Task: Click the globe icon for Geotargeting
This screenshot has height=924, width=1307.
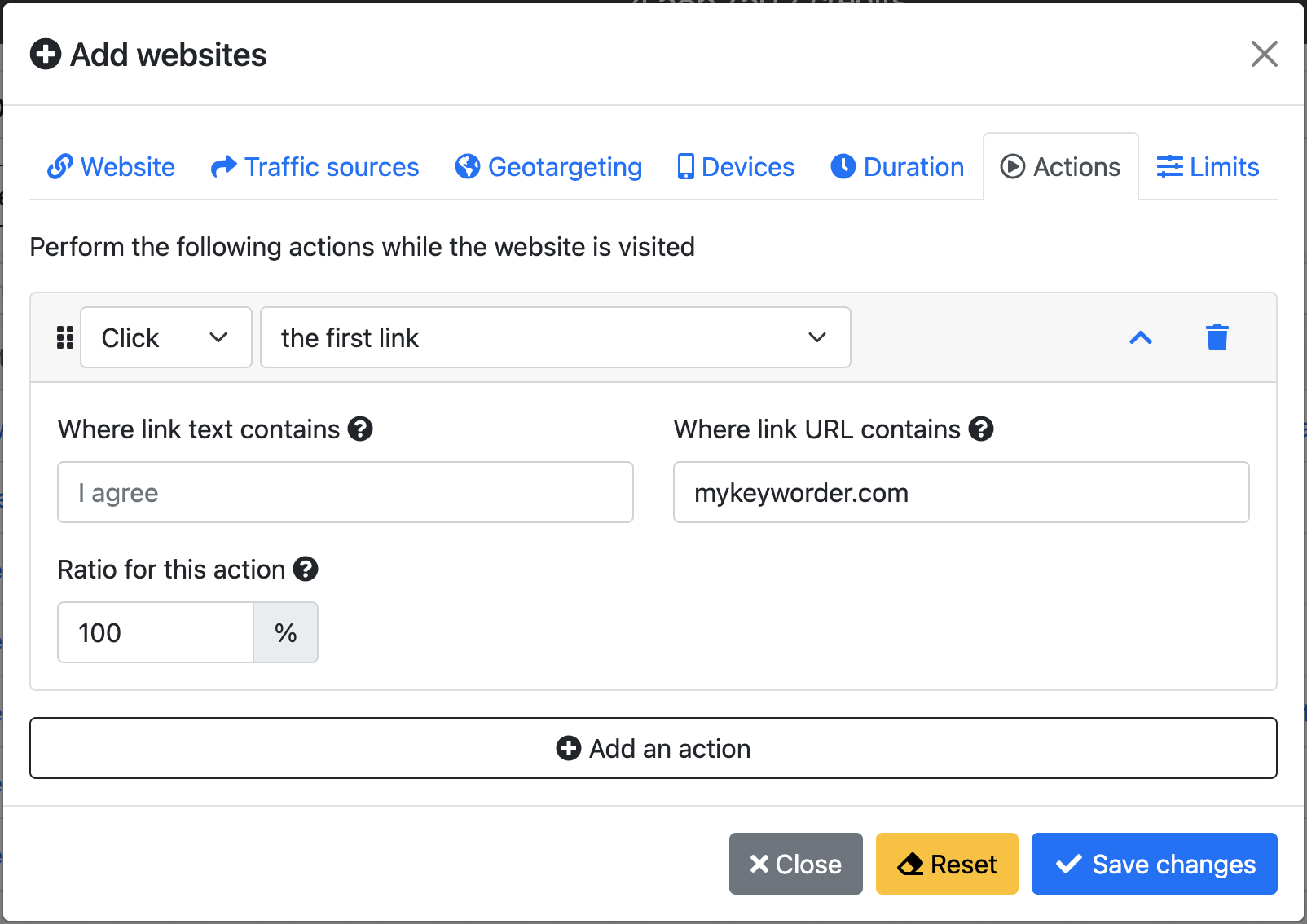Action: click(x=467, y=166)
